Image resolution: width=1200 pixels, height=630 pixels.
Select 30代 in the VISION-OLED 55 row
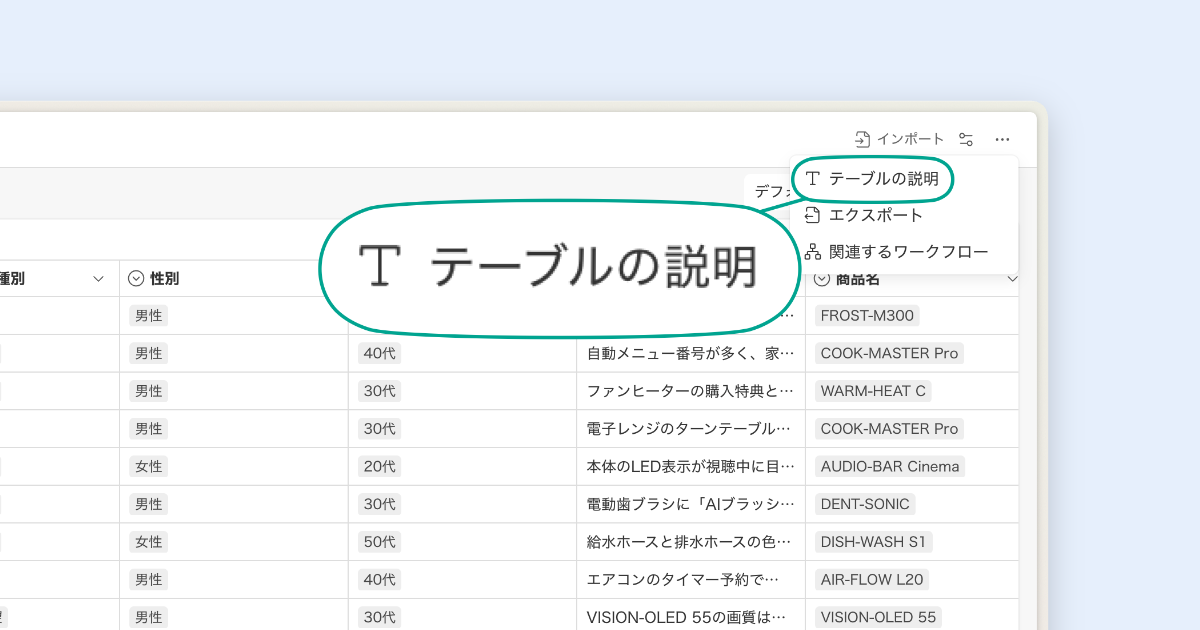pyautogui.click(x=380, y=617)
